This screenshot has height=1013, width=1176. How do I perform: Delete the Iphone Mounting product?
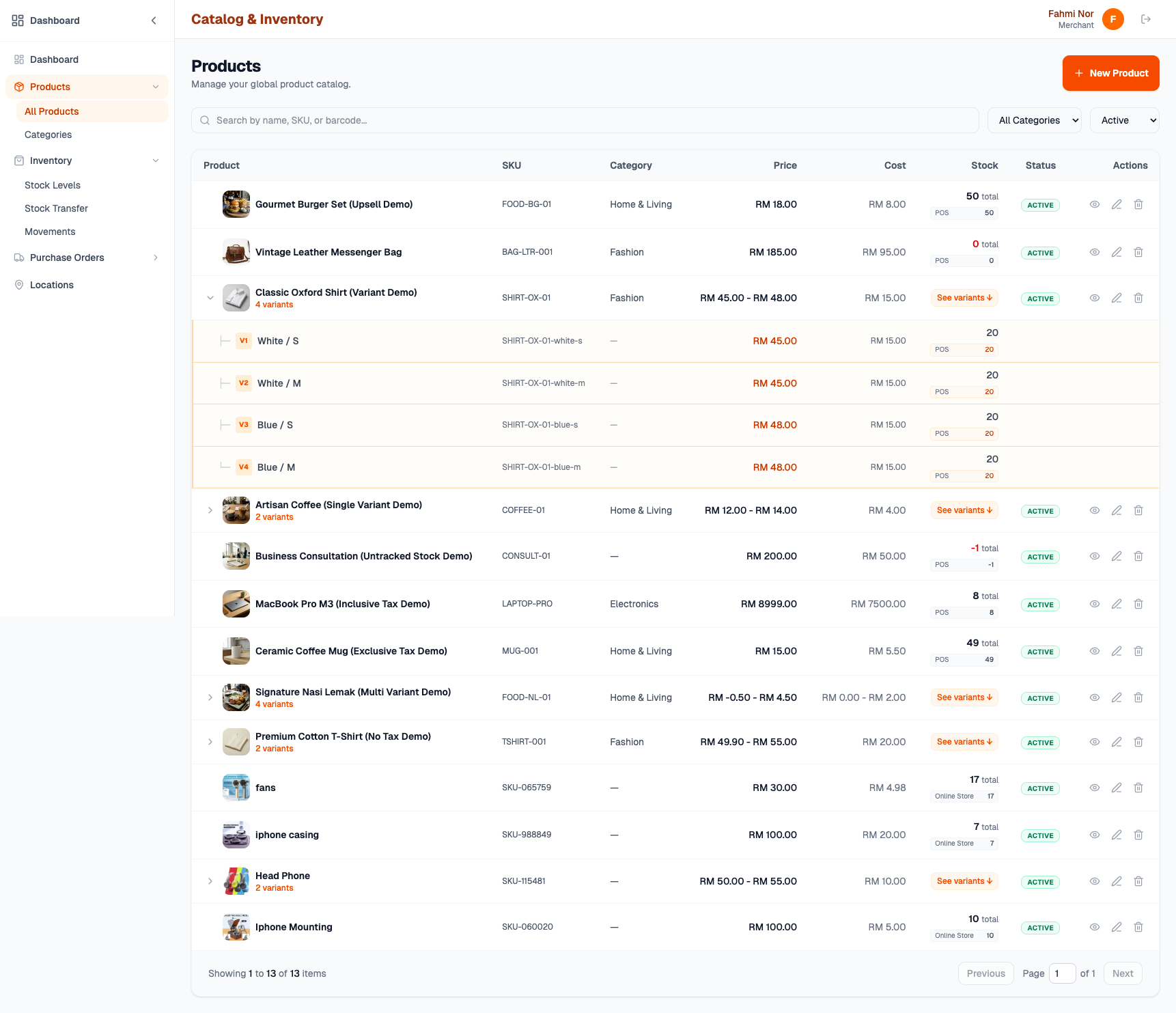point(1138,927)
